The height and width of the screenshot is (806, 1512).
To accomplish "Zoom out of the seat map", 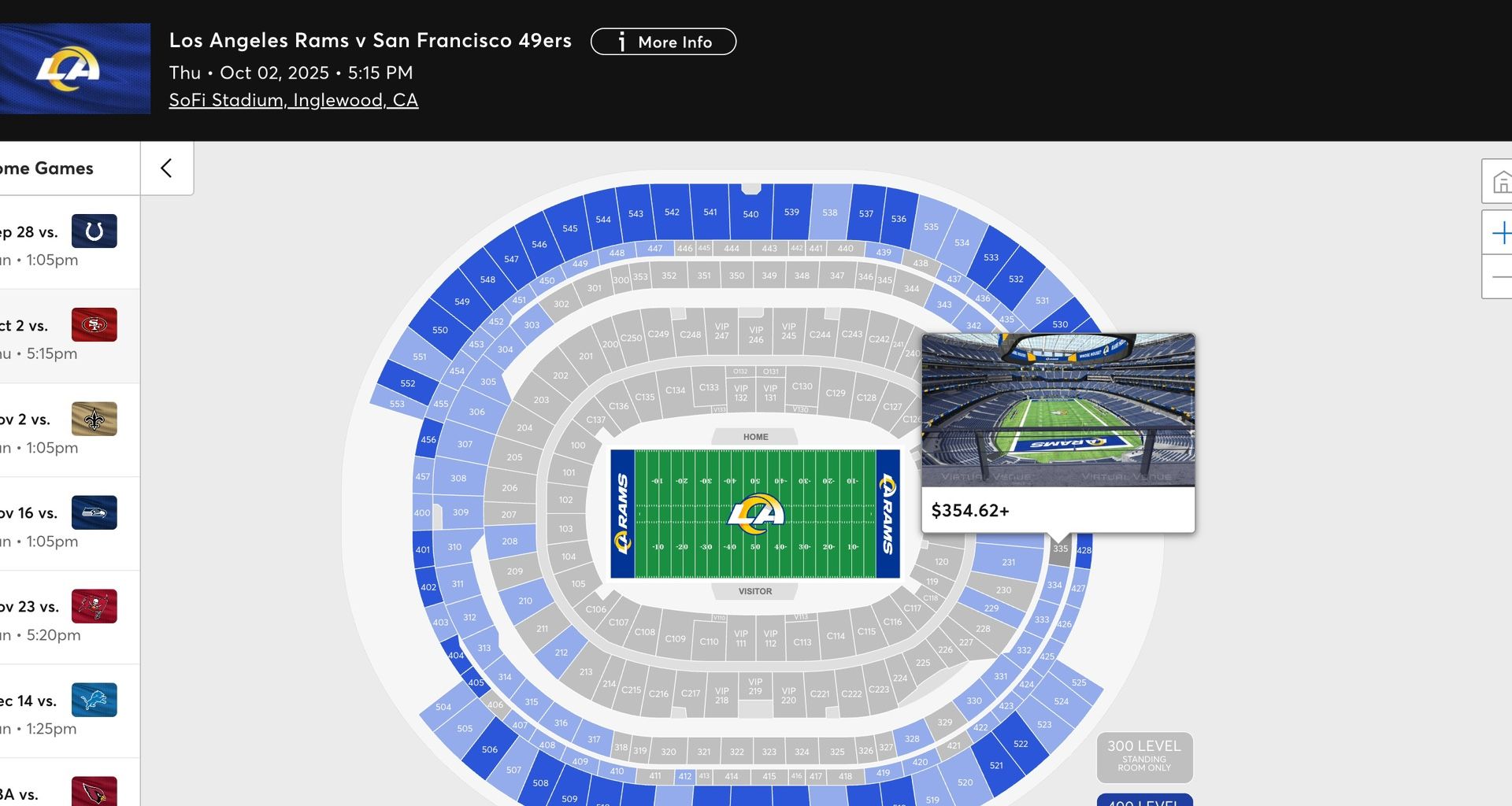I will point(1500,277).
